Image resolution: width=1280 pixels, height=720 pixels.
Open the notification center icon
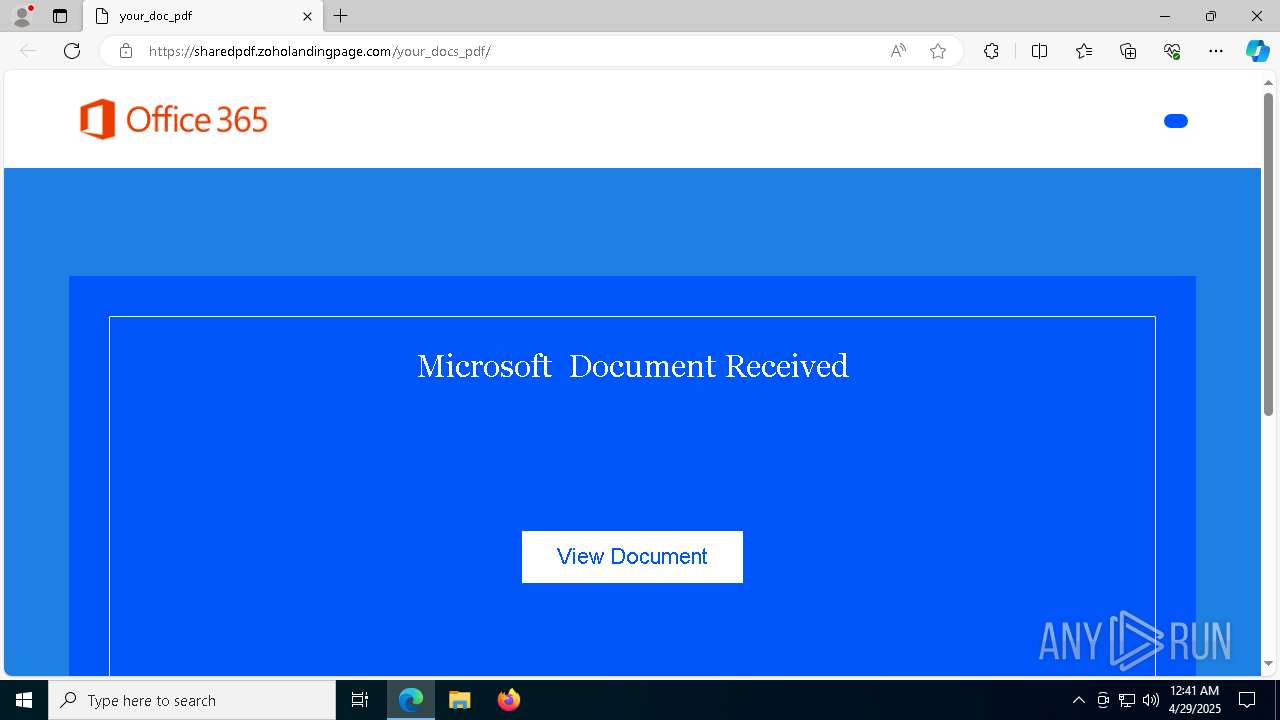[x=1247, y=700]
